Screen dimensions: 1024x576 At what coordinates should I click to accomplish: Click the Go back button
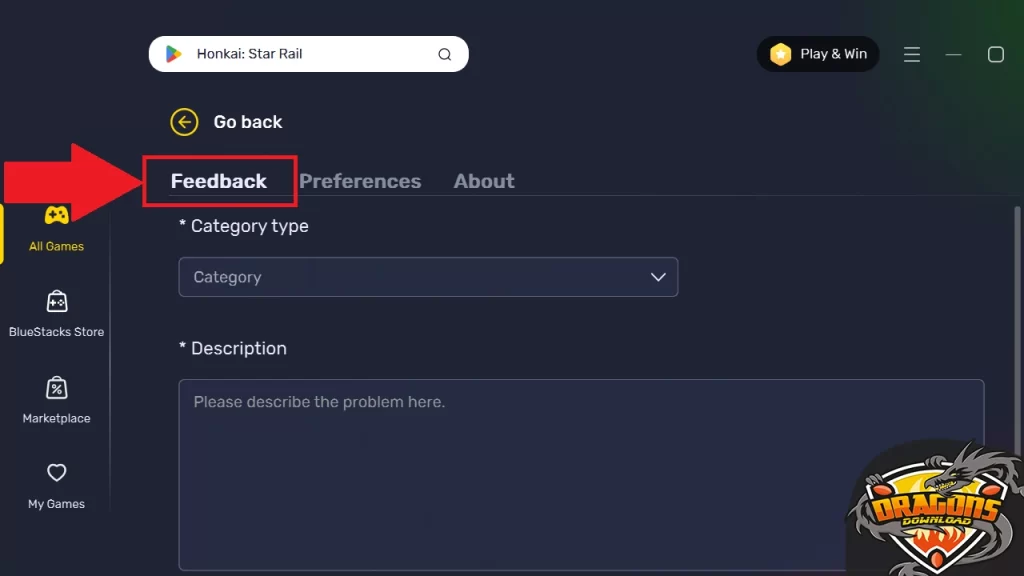click(226, 121)
